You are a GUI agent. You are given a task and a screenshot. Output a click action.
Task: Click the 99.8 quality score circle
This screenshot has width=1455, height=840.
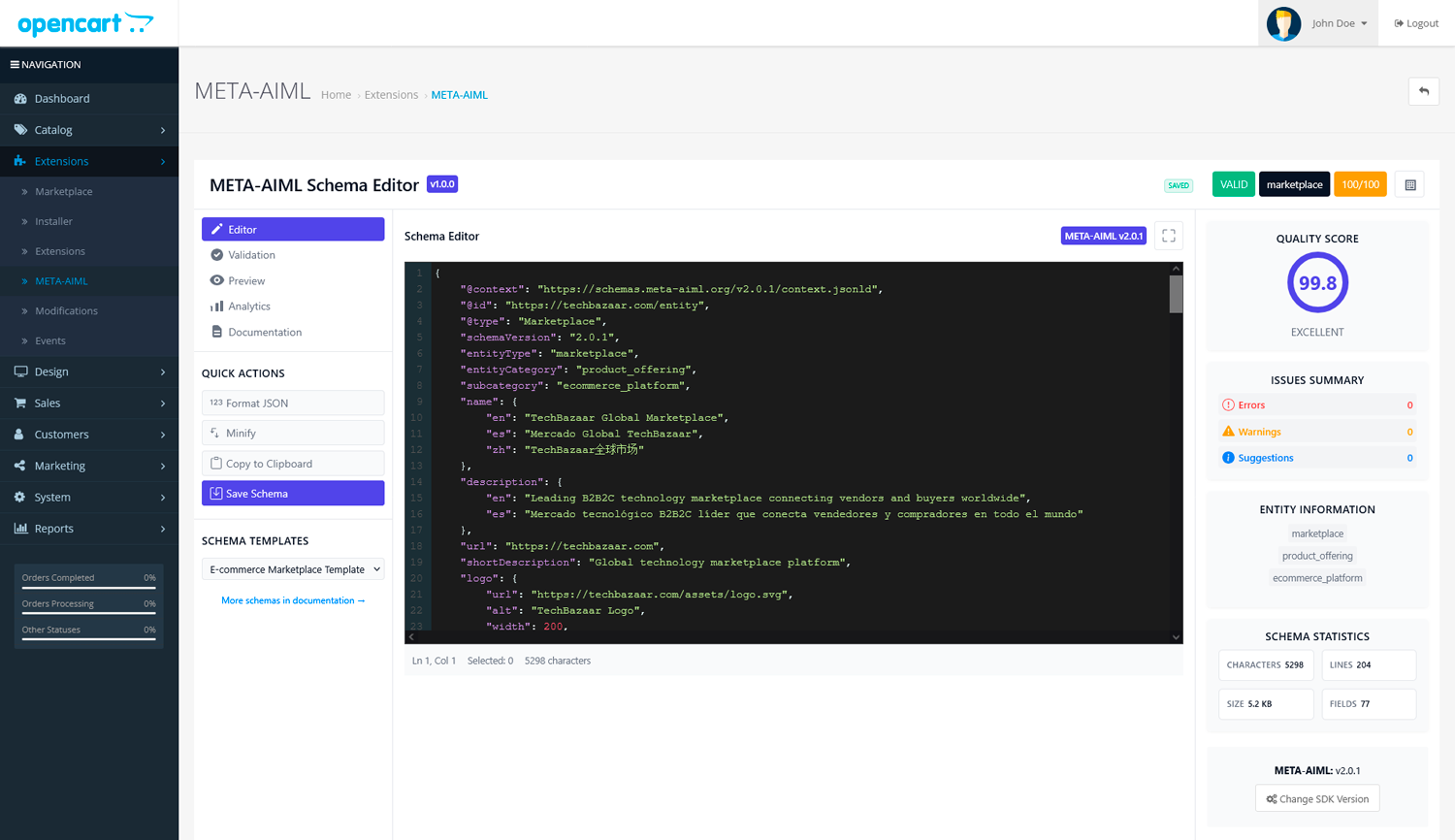tap(1317, 282)
